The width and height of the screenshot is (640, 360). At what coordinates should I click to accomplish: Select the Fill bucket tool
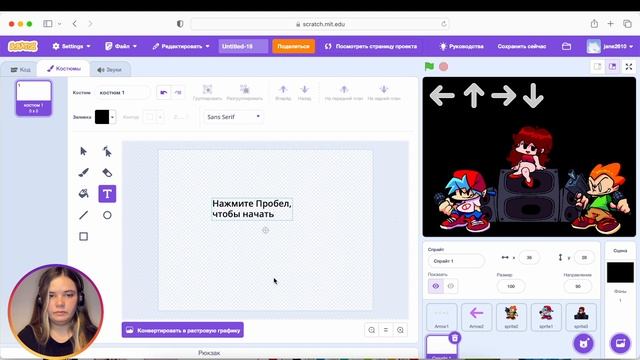click(83, 194)
